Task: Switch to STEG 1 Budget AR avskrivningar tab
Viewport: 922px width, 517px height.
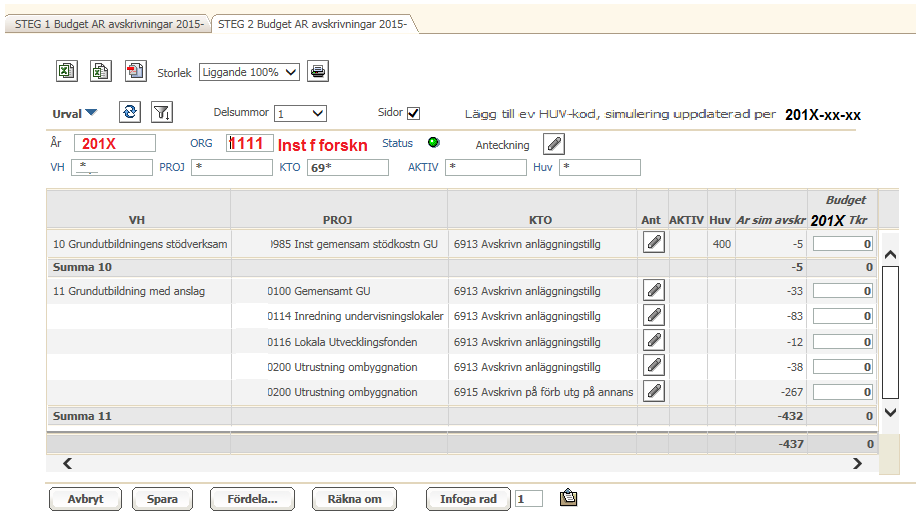Action: (x=109, y=24)
